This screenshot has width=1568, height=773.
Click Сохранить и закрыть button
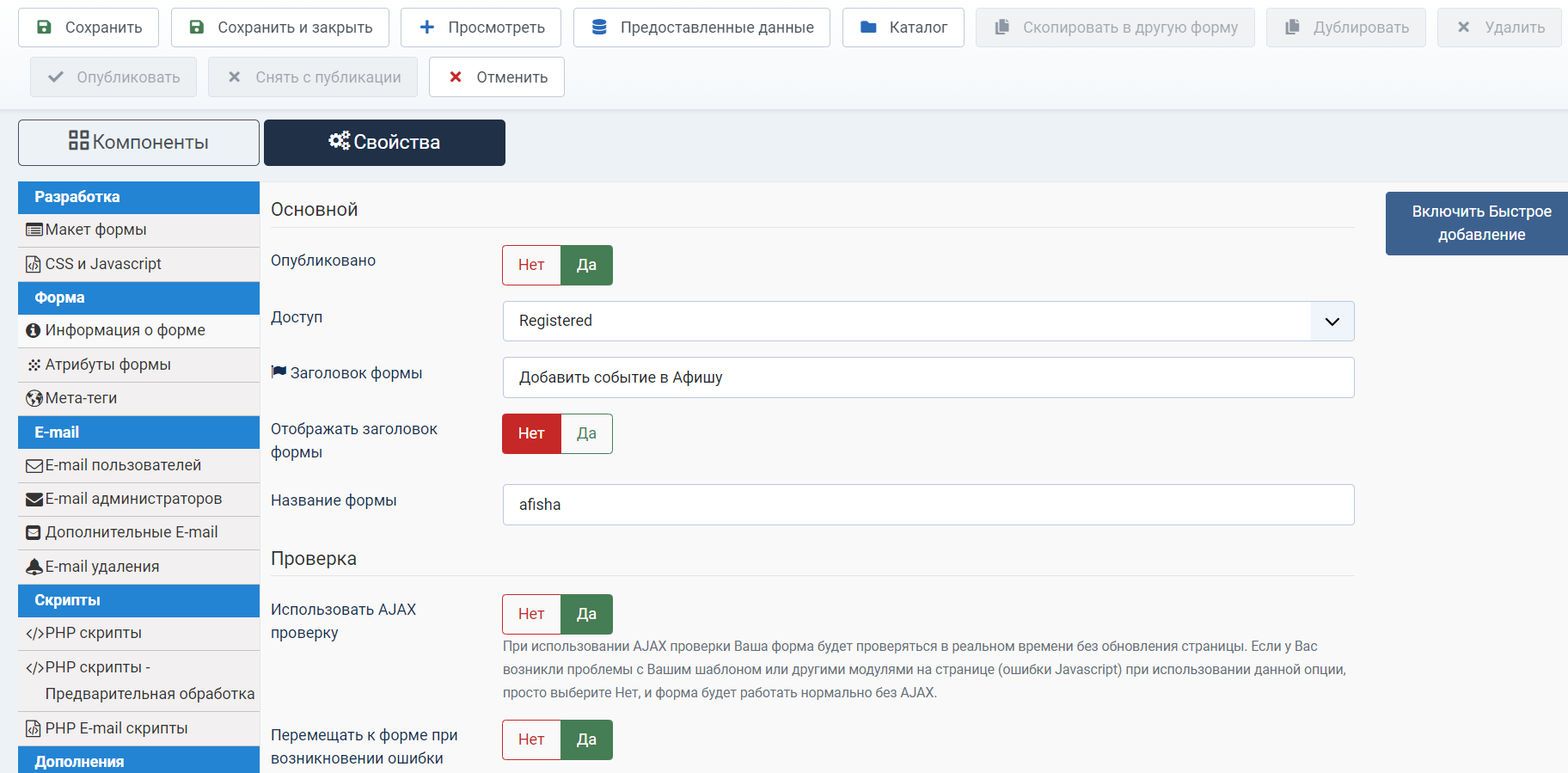[x=279, y=28]
